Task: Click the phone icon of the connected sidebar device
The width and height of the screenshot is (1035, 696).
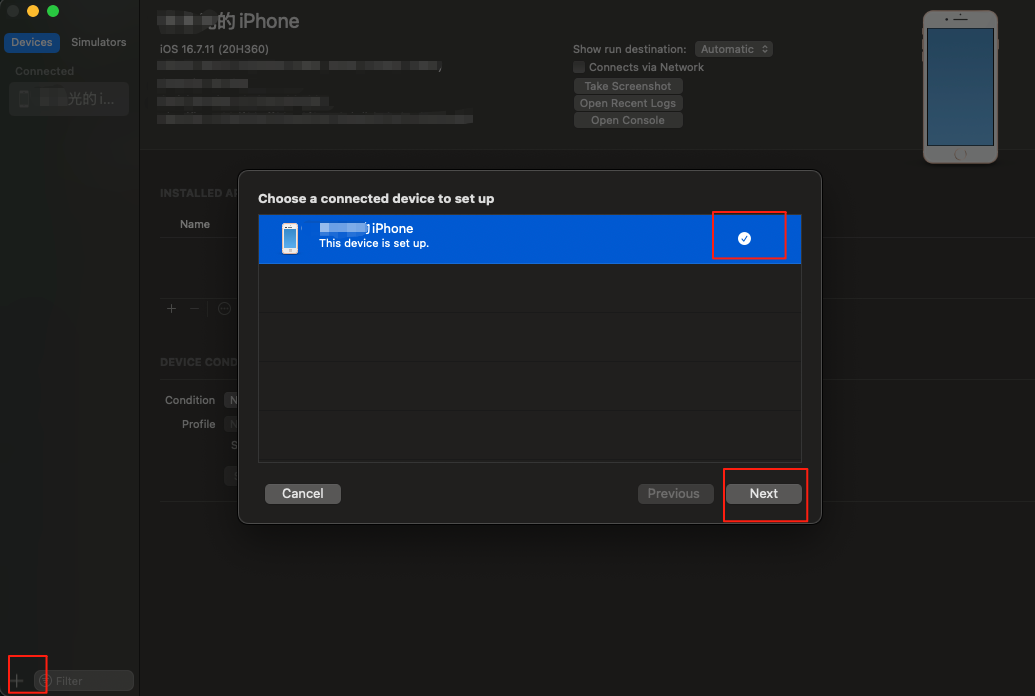Action: (x=24, y=99)
